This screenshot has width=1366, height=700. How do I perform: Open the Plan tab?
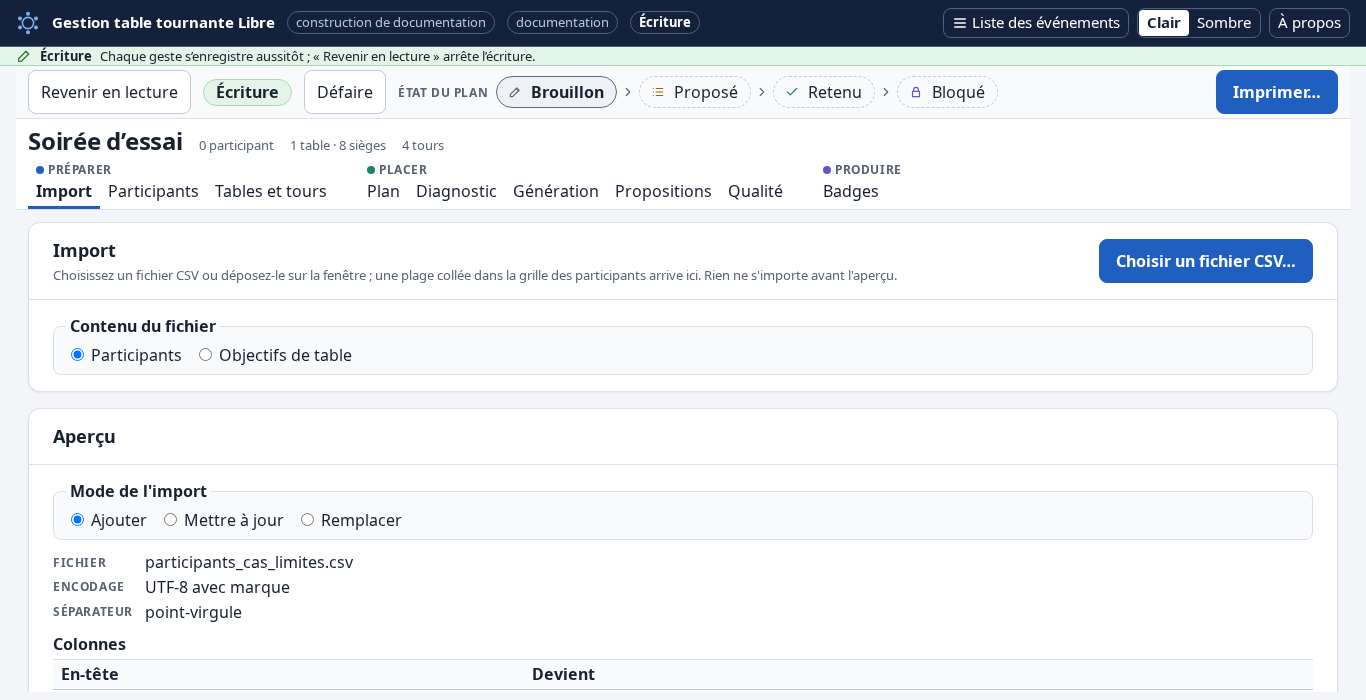tap(383, 191)
